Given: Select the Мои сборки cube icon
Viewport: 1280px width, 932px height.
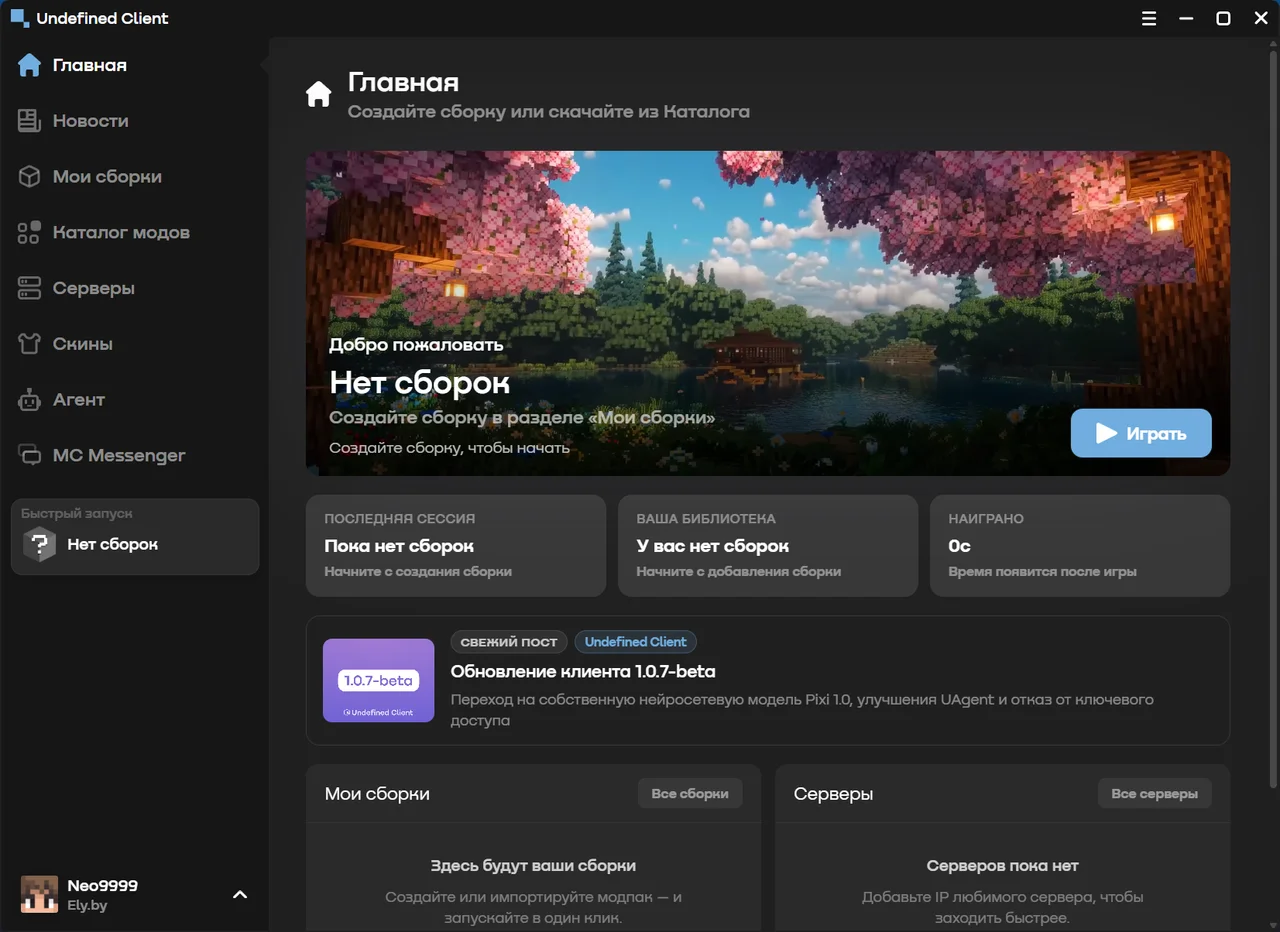Looking at the screenshot, I should [x=29, y=177].
